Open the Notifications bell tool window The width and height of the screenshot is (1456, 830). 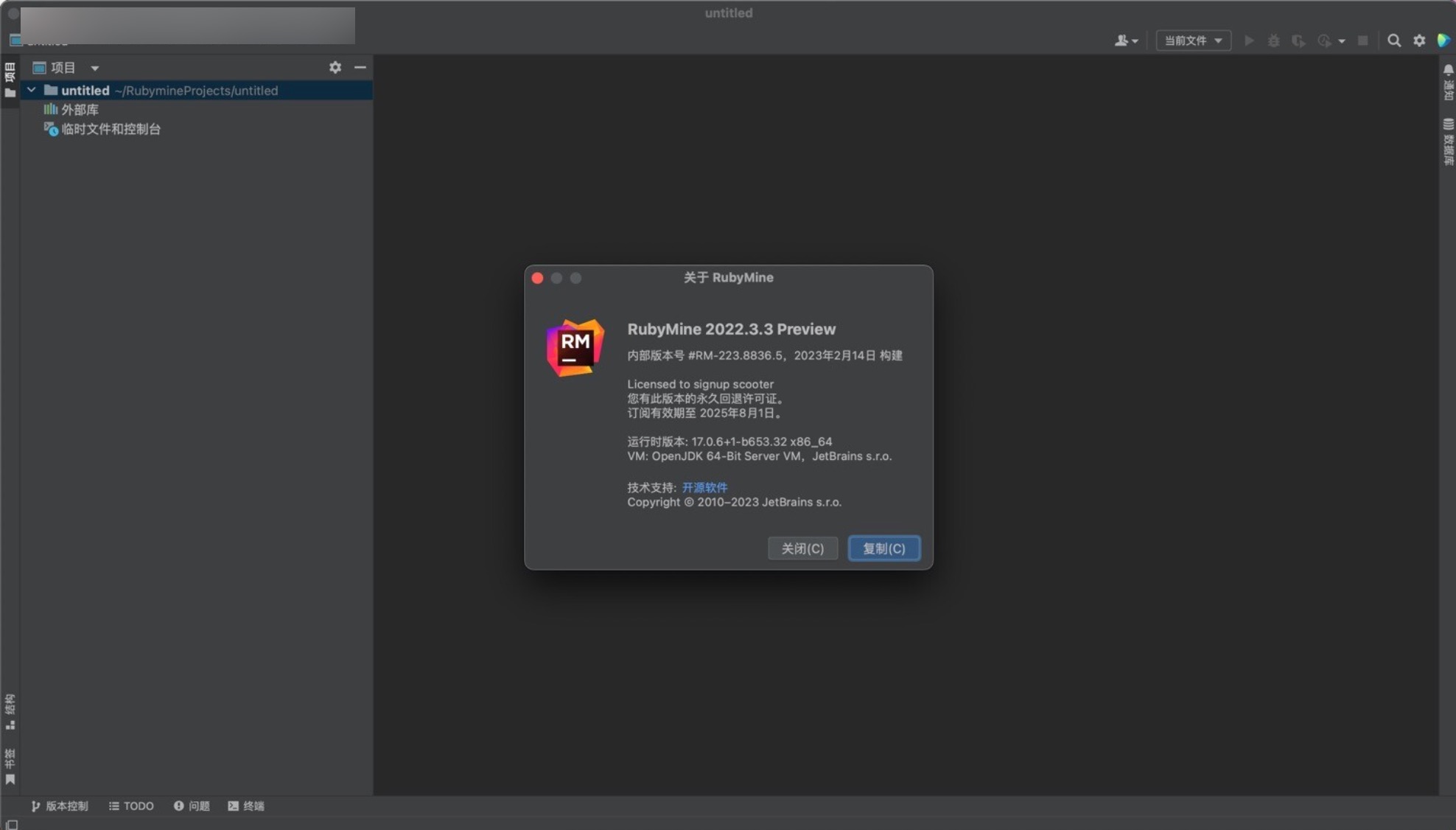coord(1448,82)
